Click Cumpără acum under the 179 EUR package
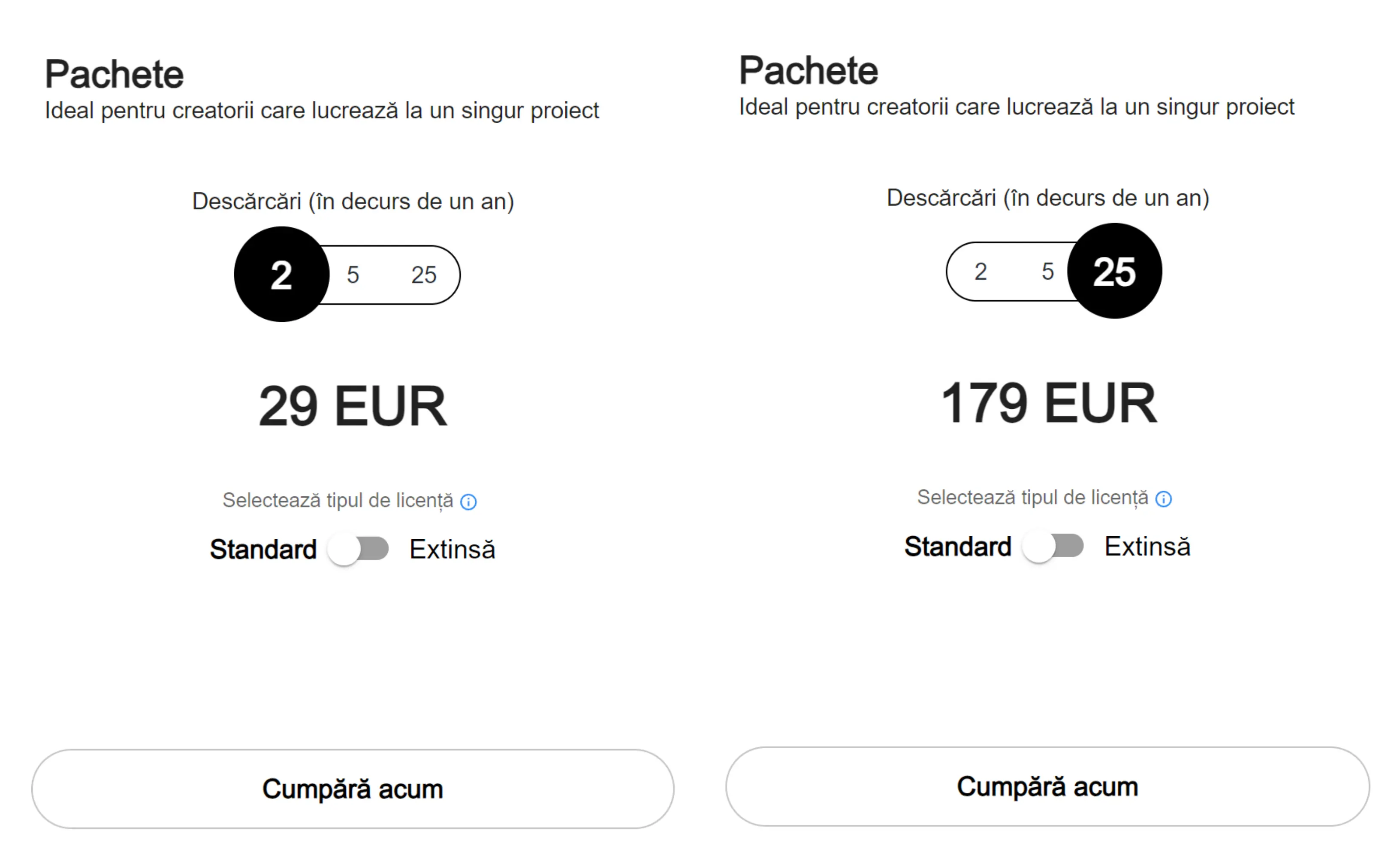Image resolution: width=1400 pixels, height=861 pixels. 1047,787
